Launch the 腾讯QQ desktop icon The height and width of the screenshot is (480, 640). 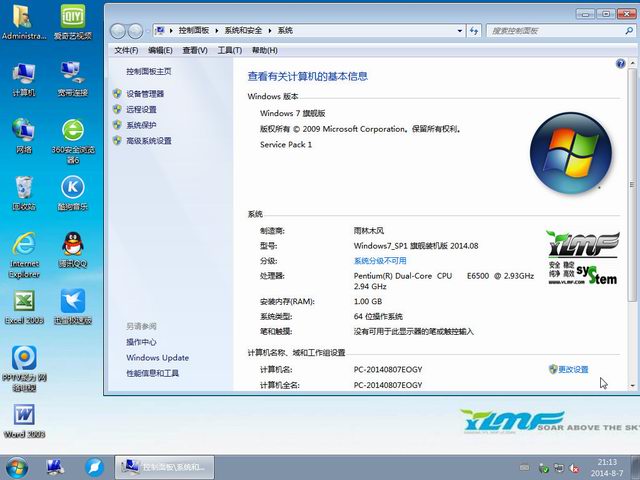tap(73, 249)
